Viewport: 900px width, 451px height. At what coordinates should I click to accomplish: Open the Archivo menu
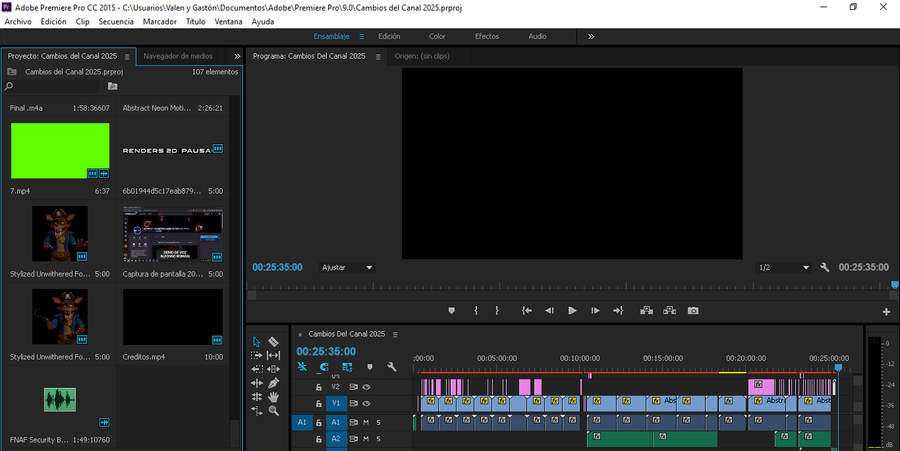[18, 21]
